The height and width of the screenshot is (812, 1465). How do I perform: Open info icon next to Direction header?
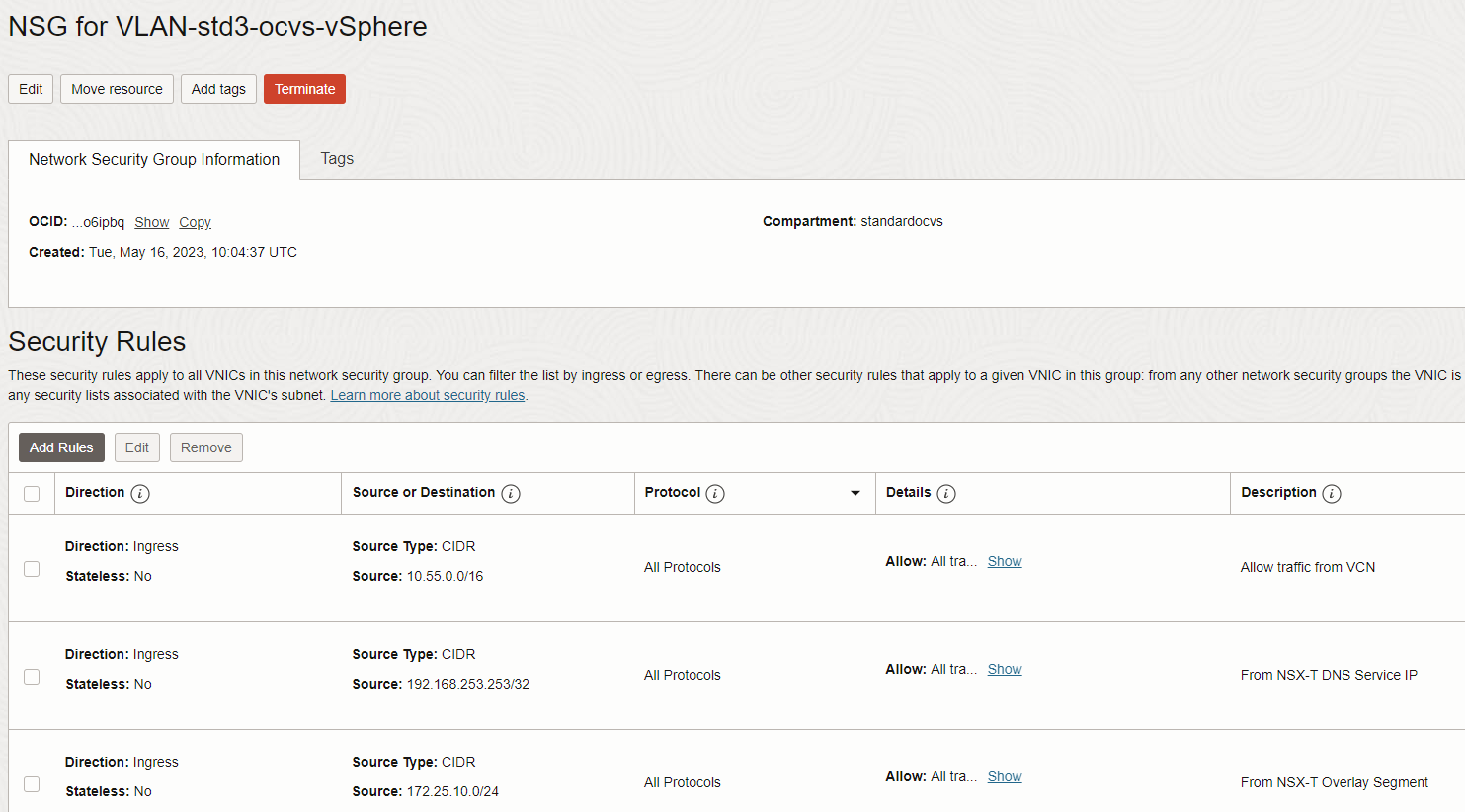pyautogui.click(x=140, y=493)
